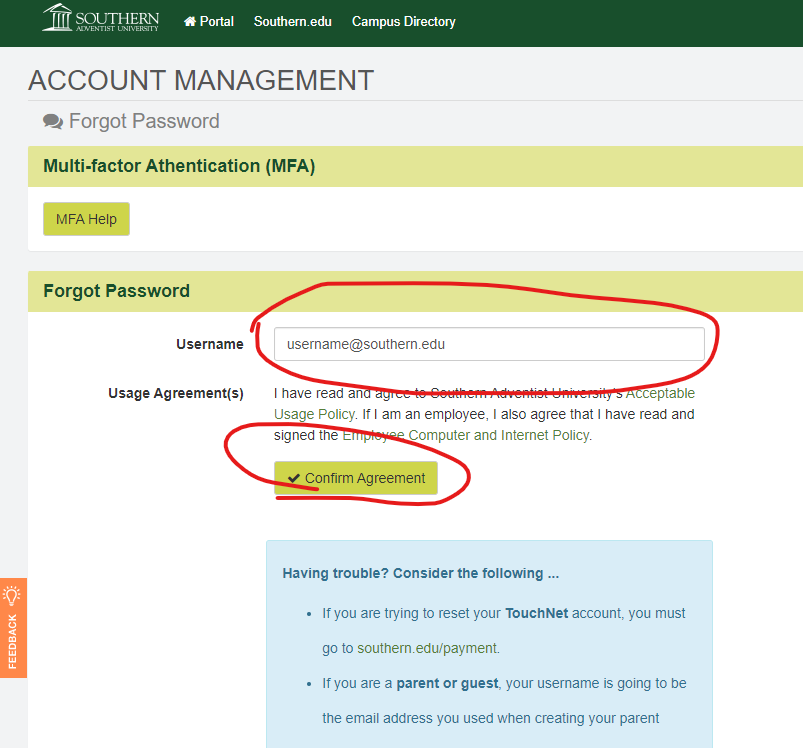
Task: Select the Multi-factor Athentication (MFA) panel header
Action: [x=179, y=166]
